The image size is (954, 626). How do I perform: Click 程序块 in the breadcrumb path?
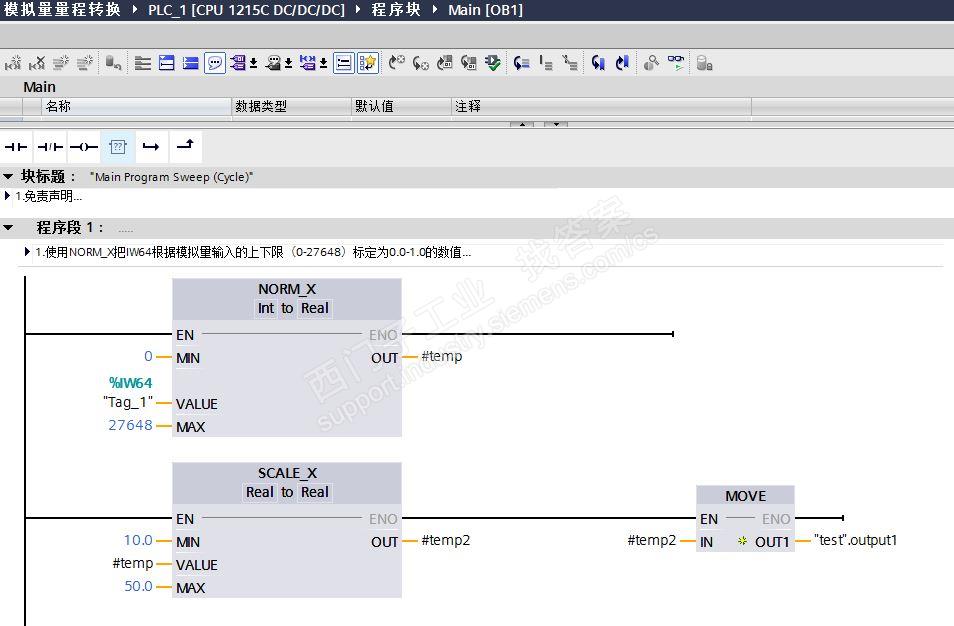click(x=396, y=10)
